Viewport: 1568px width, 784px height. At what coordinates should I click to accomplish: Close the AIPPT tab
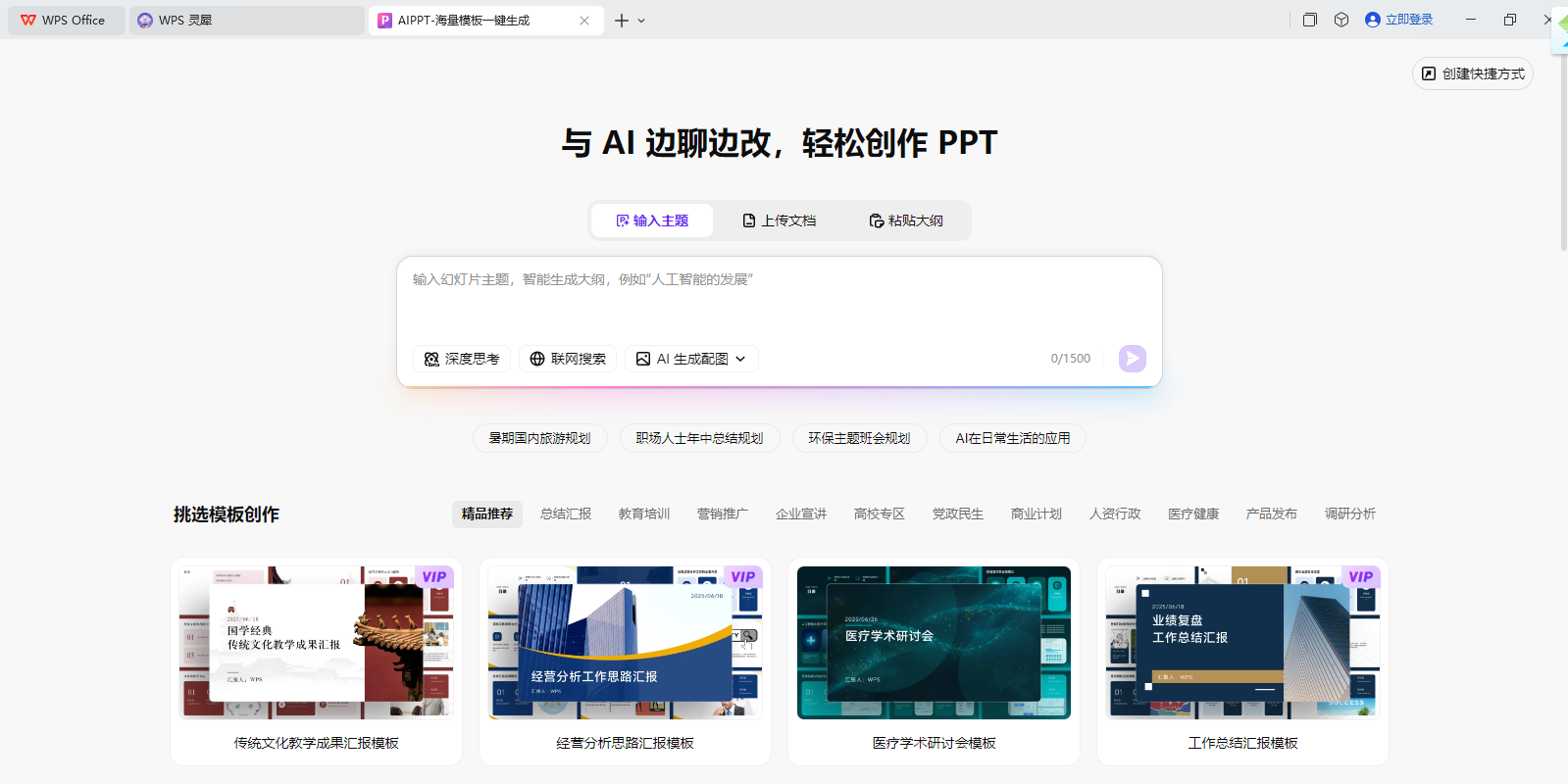point(584,21)
